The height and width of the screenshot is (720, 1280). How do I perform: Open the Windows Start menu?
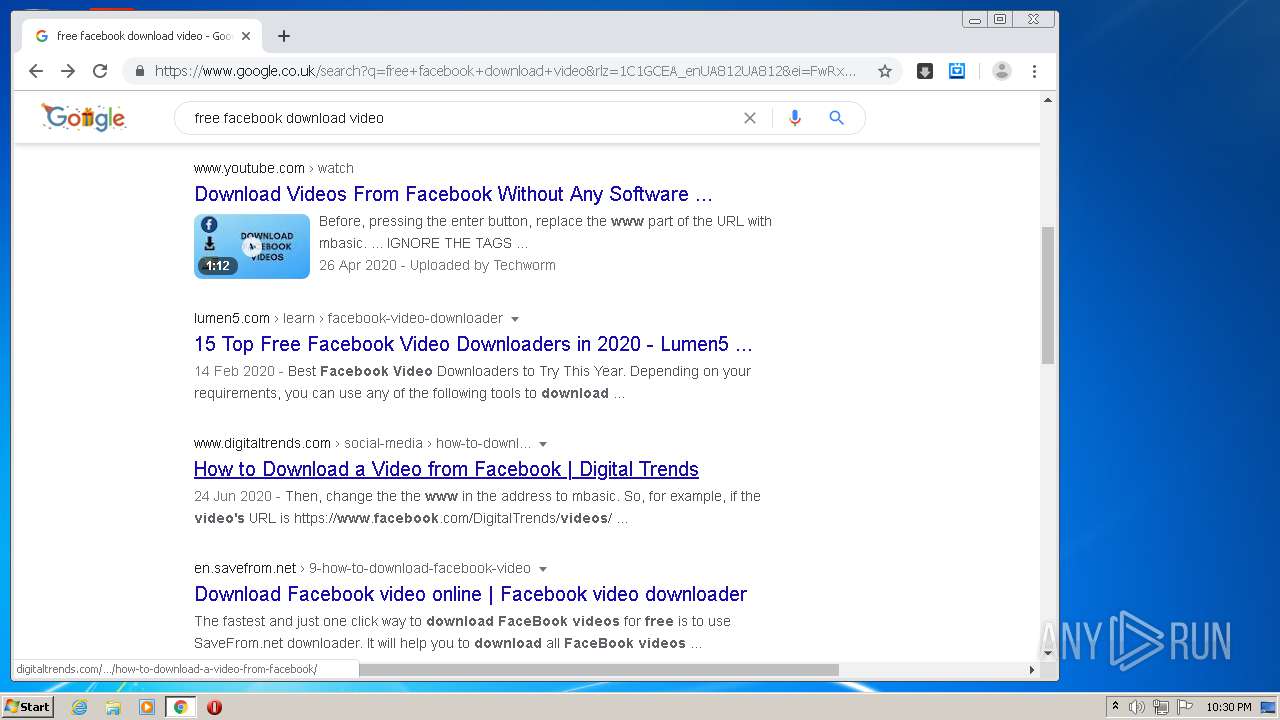[x=27, y=707]
